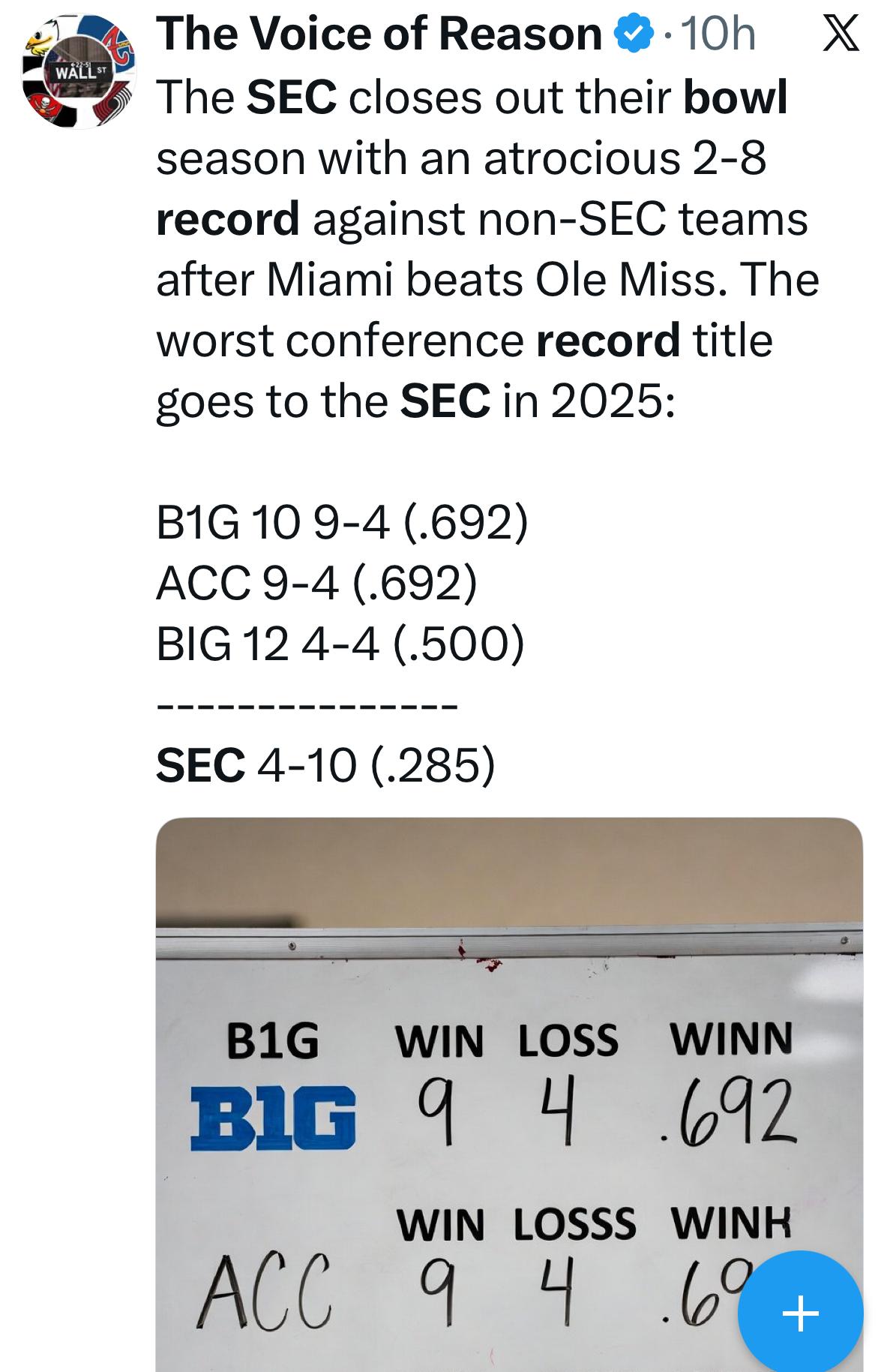This screenshot has height=1372, width=884.
Task: Click the X logo icon
Action: 841,35
